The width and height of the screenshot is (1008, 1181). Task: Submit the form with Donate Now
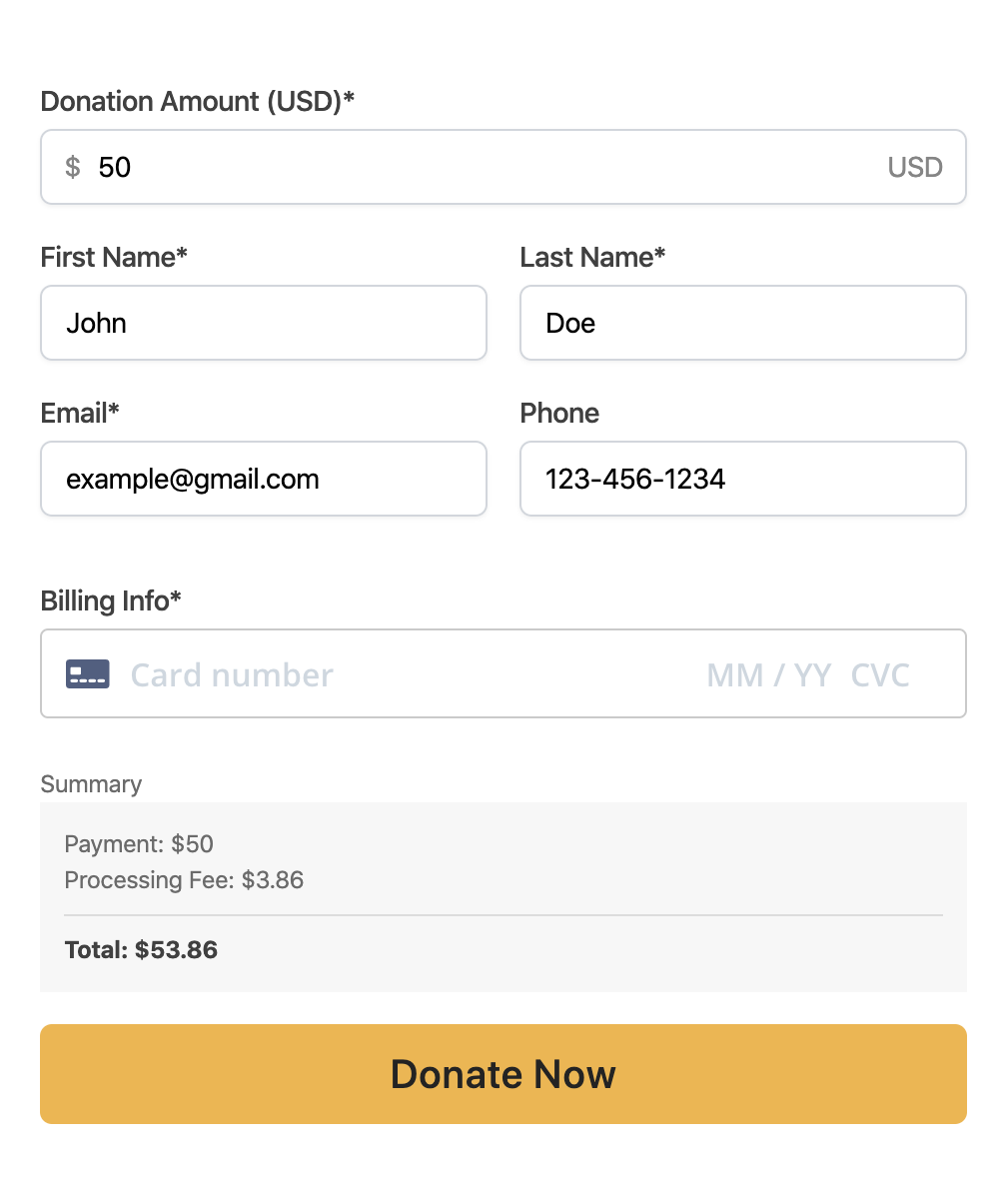[503, 1074]
